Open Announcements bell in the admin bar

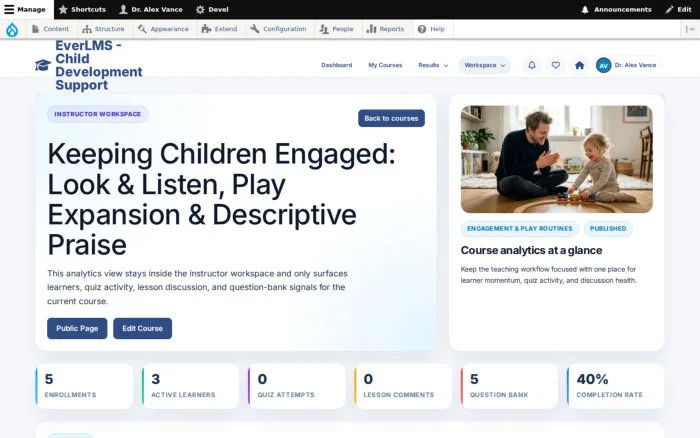pyautogui.click(x=616, y=9)
